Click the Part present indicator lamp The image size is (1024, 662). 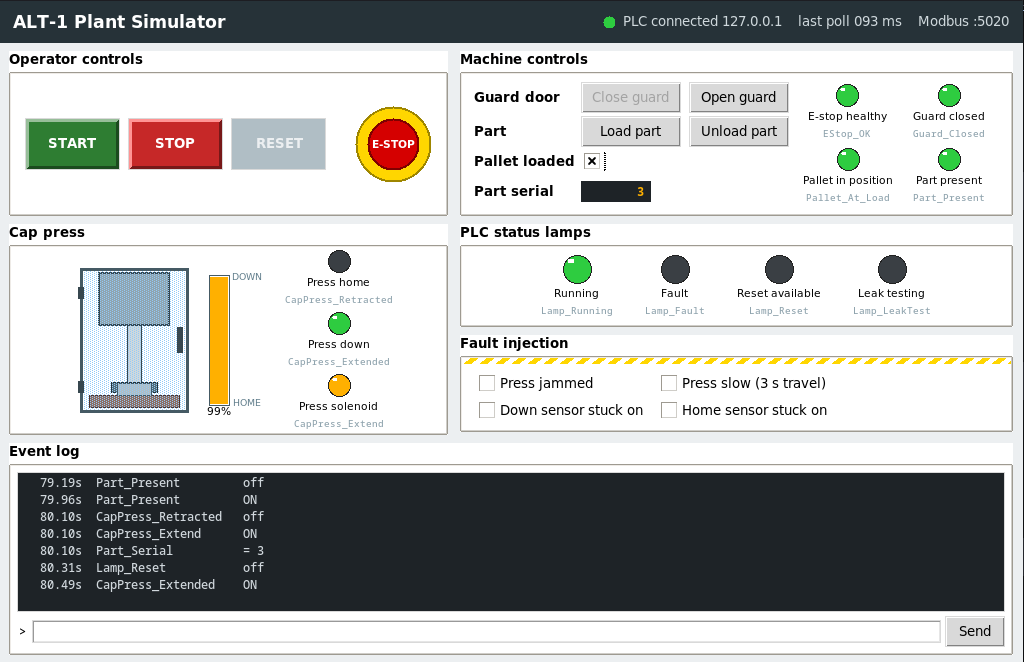click(949, 159)
